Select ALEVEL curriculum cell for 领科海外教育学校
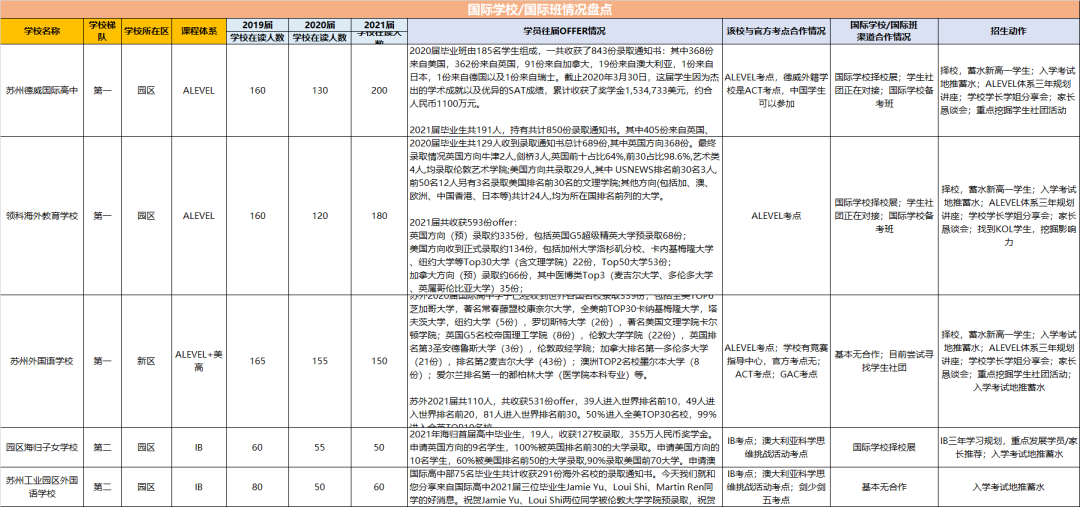Screen dimensions: 1080x507 coord(199,216)
